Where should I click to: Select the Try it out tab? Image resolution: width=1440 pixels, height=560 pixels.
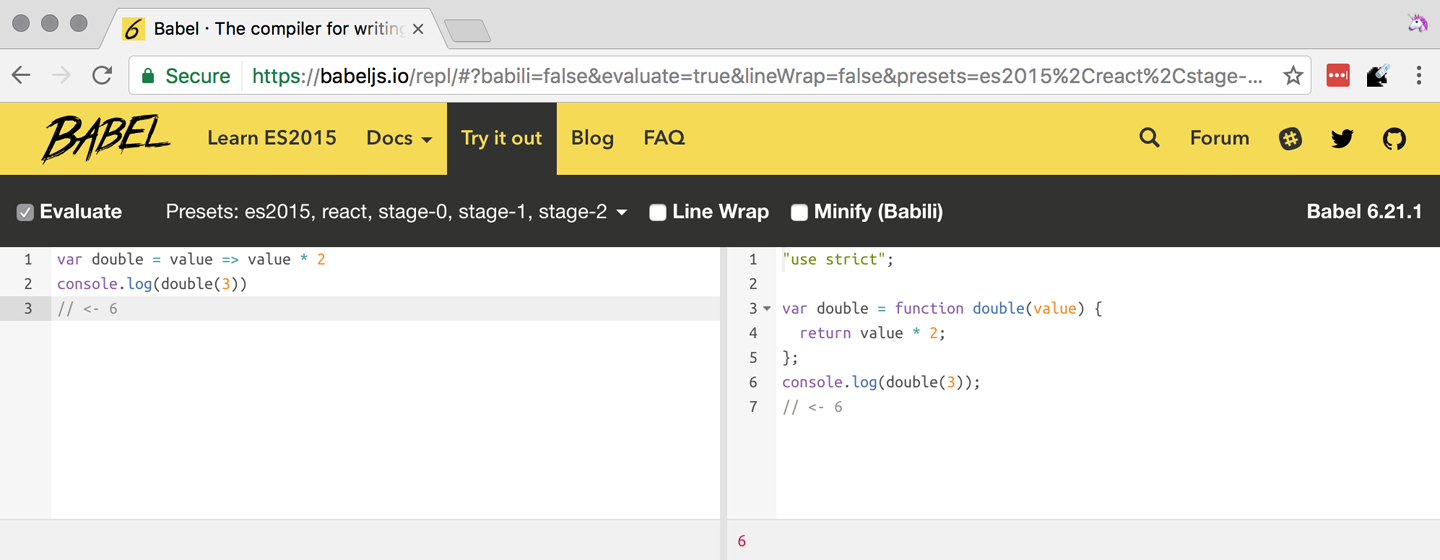click(x=502, y=138)
